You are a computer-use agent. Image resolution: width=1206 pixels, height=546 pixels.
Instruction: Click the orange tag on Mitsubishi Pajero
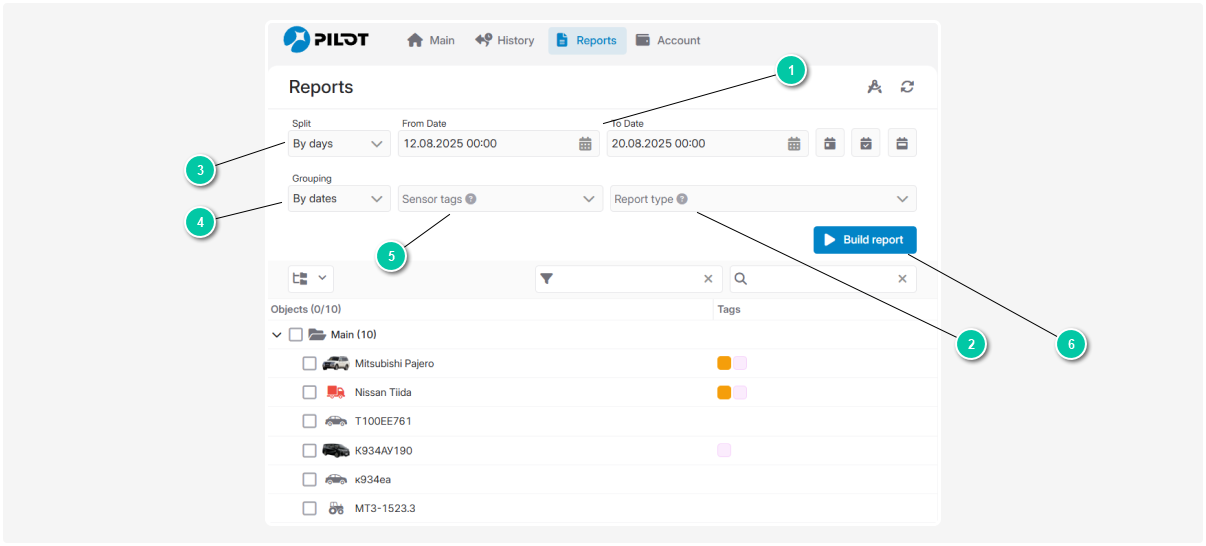pyautogui.click(x=724, y=363)
